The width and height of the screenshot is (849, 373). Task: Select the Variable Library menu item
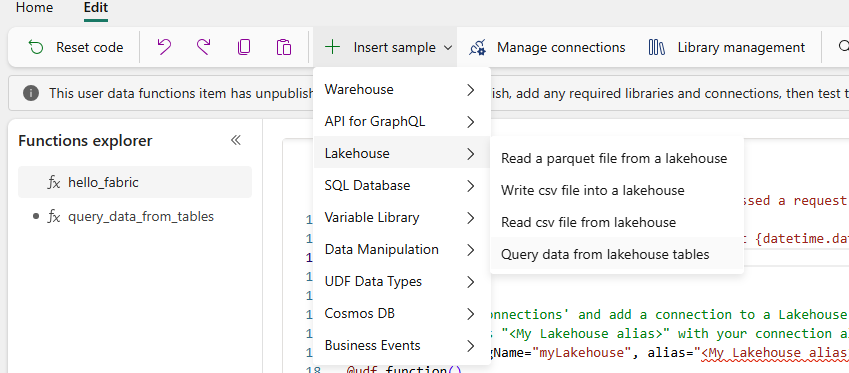(402, 218)
